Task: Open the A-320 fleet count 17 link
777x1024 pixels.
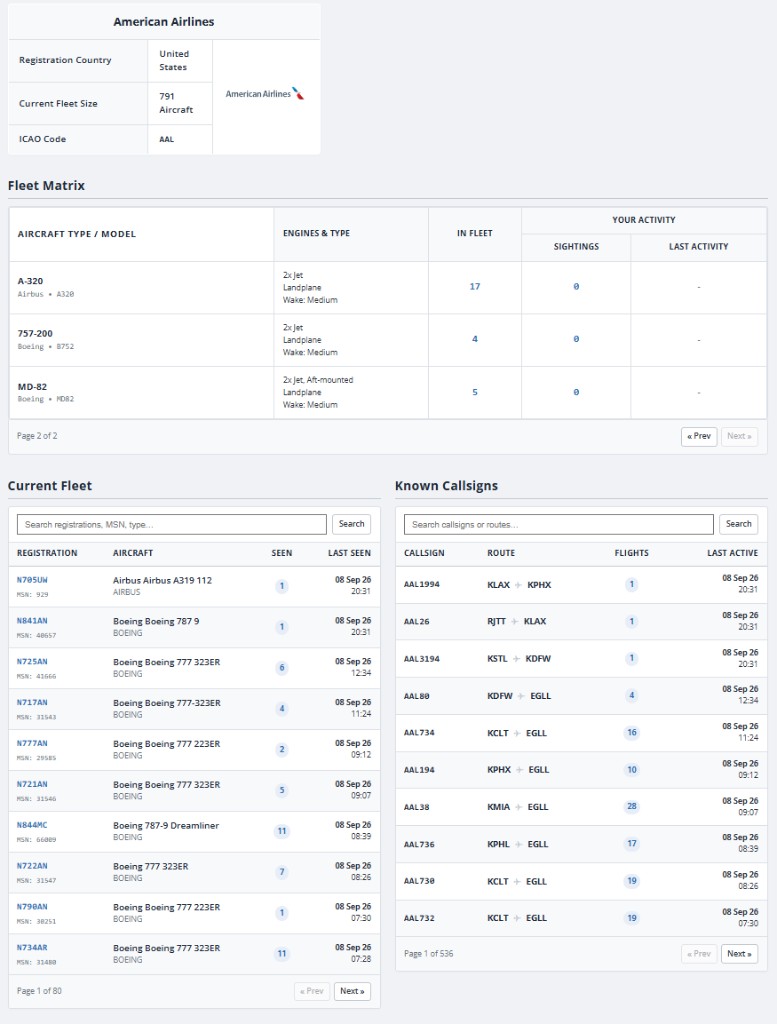Action: click(x=475, y=287)
